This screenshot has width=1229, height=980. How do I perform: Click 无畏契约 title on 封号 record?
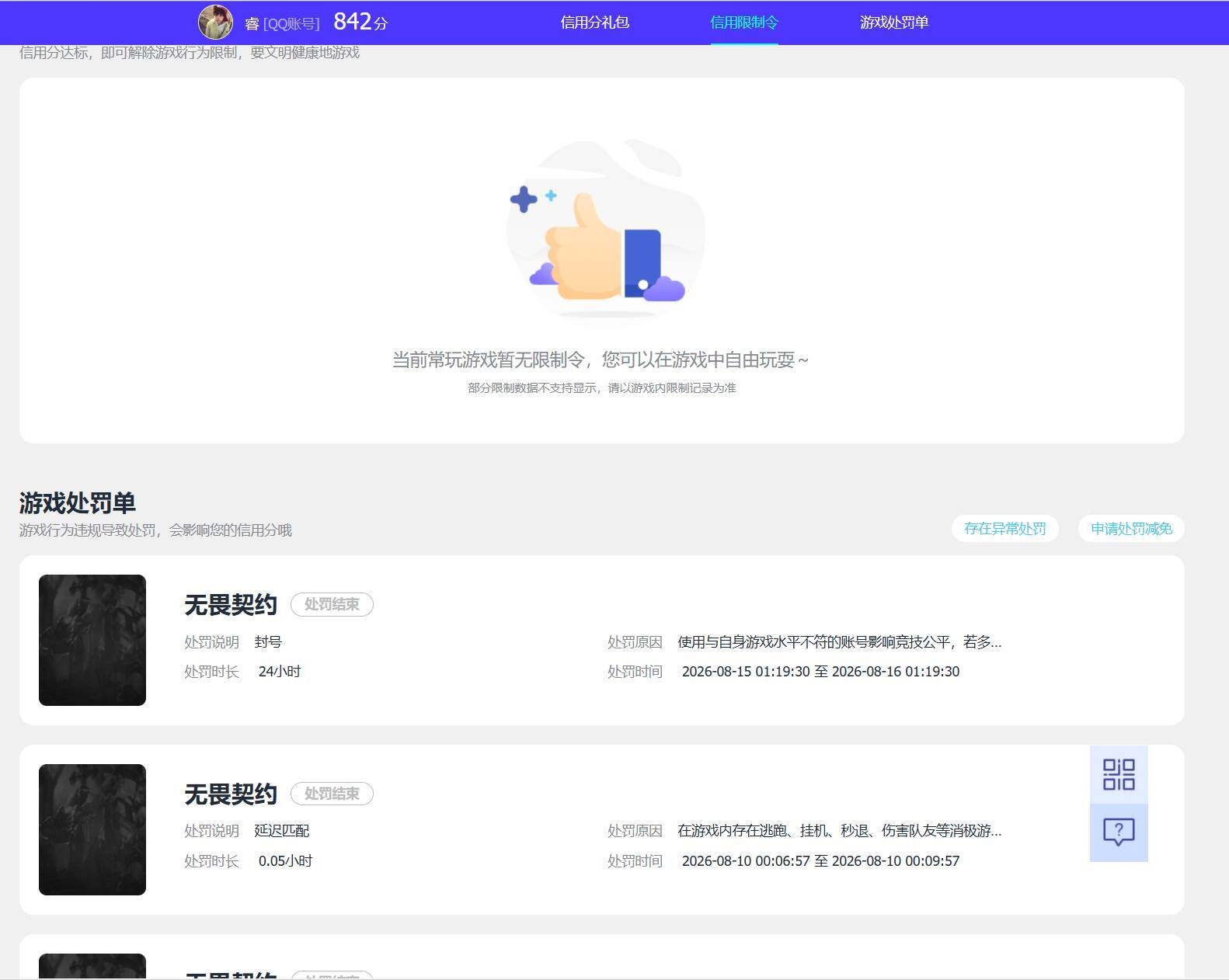click(x=231, y=605)
